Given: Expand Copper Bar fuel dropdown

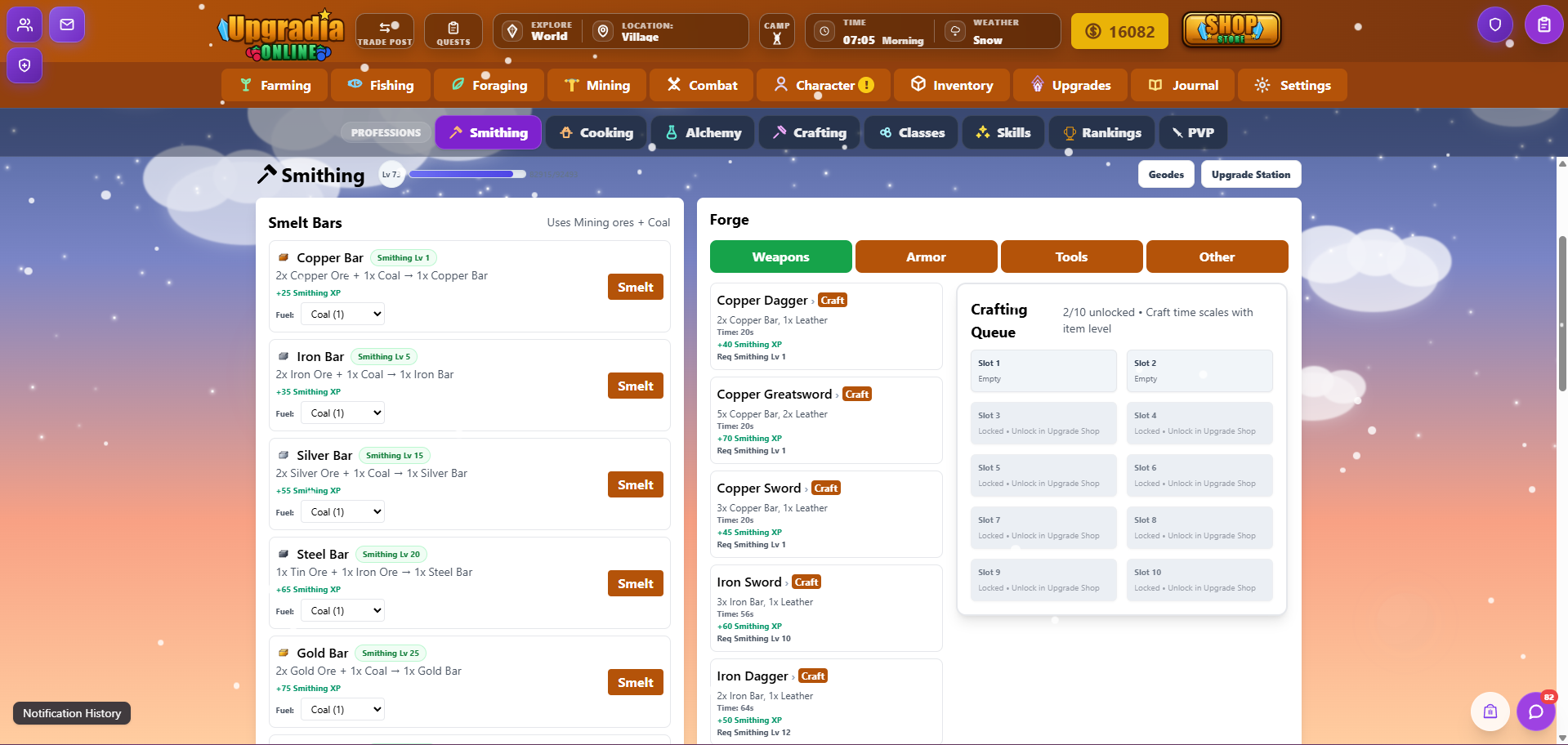Looking at the screenshot, I should [x=343, y=315].
